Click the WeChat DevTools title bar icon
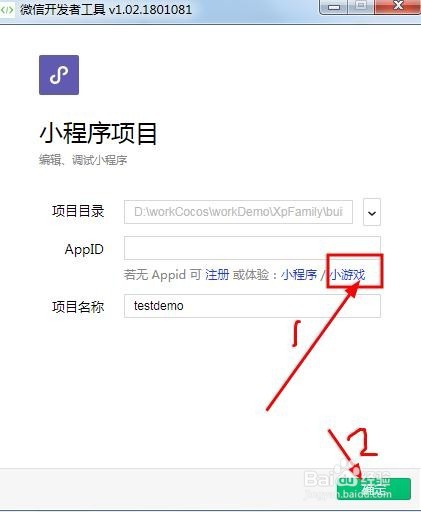The height and width of the screenshot is (512, 421). click(x=7, y=10)
